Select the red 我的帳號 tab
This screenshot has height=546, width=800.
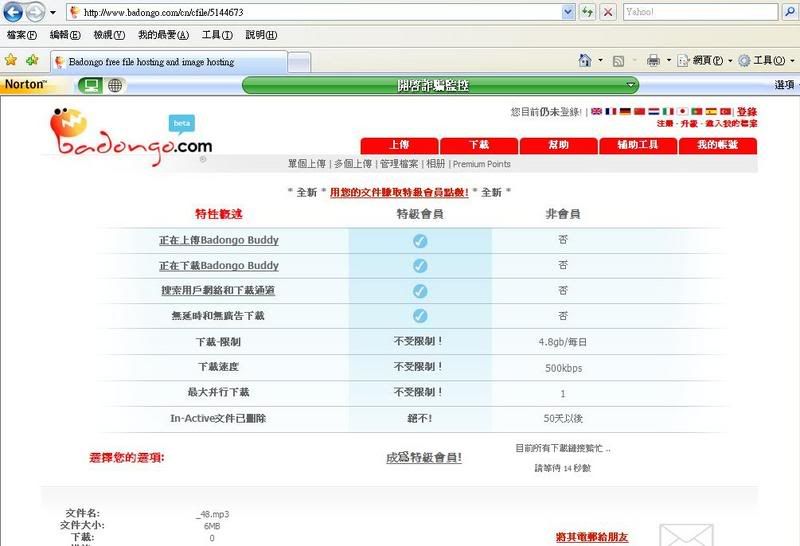pyautogui.click(x=717, y=145)
